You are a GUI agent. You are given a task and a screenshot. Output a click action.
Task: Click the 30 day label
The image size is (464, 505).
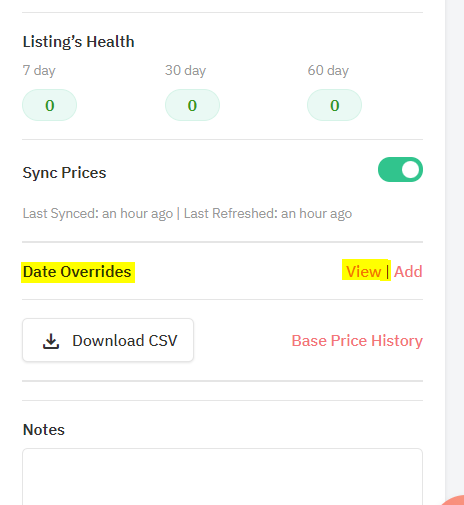point(185,71)
